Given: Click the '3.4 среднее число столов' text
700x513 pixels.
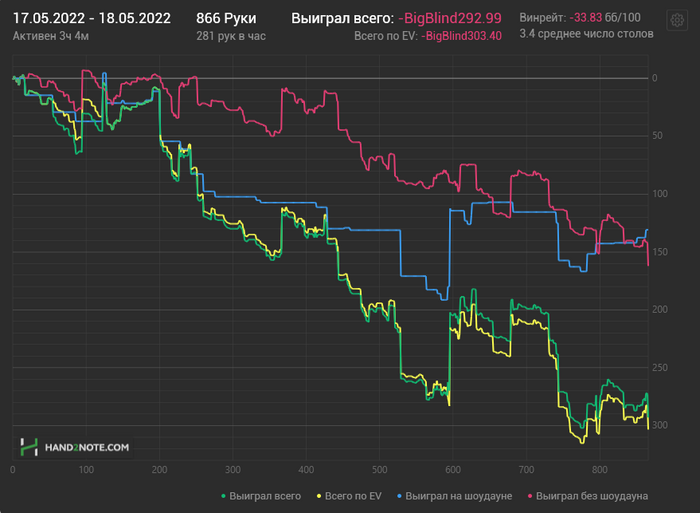Looking at the screenshot, I should pos(587,34).
